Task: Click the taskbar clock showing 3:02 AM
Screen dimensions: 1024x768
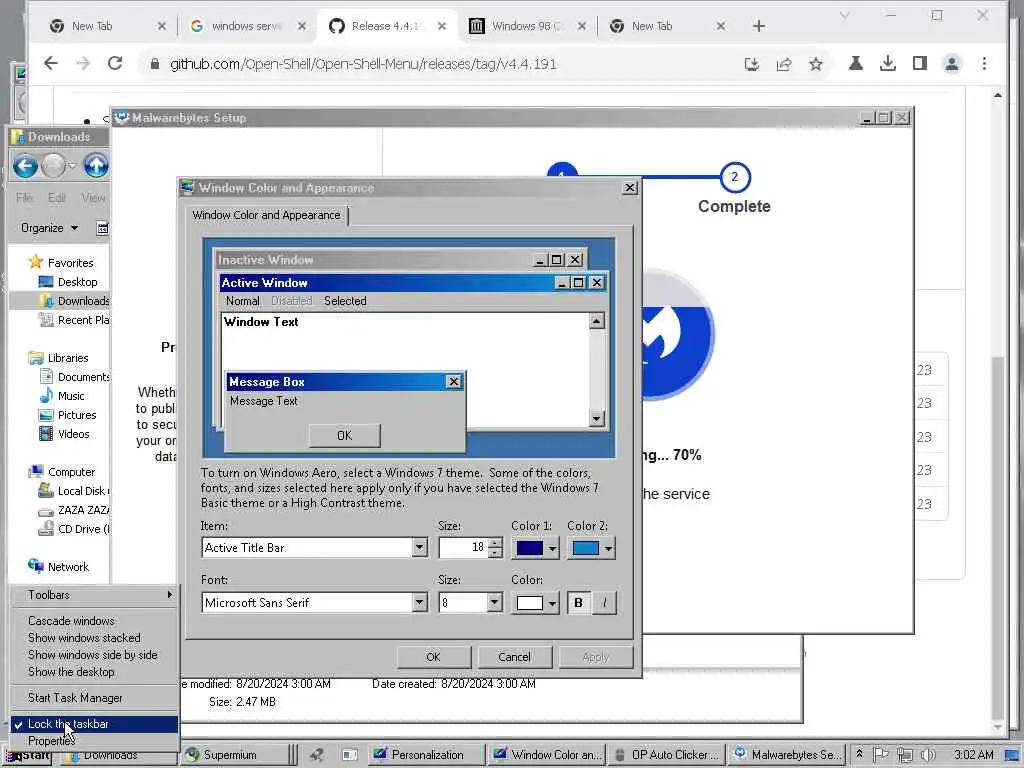Action: click(974, 755)
